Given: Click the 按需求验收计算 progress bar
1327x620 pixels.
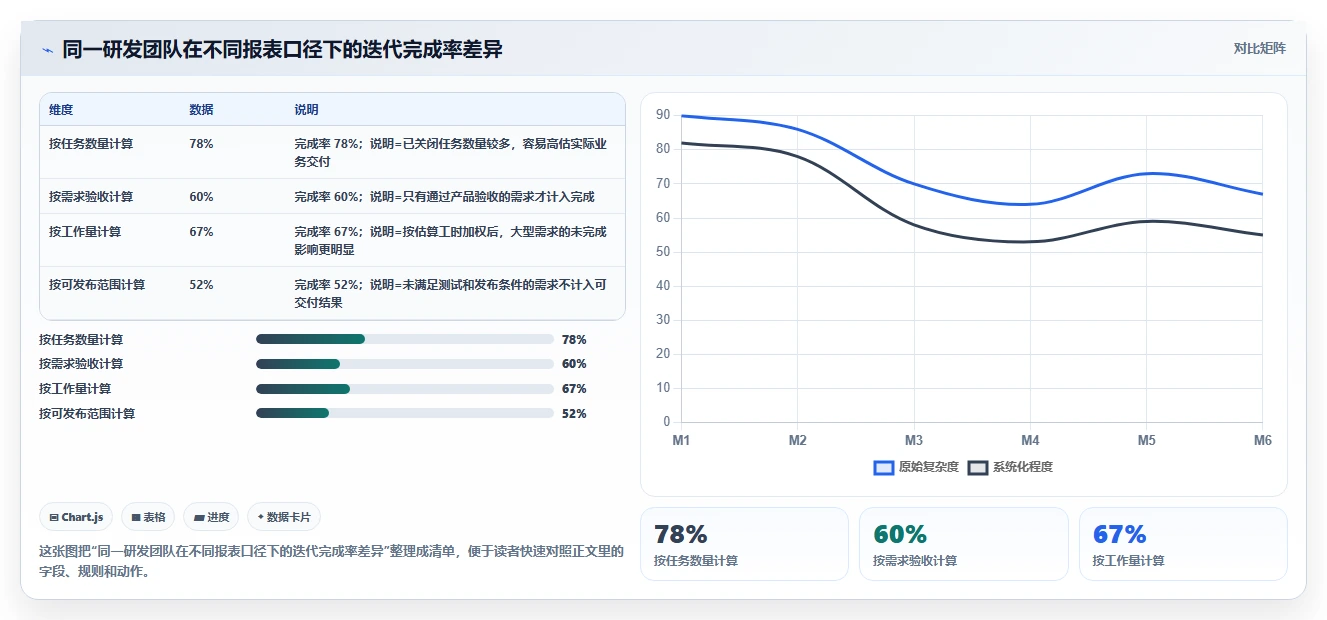Looking at the screenshot, I should click(405, 364).
